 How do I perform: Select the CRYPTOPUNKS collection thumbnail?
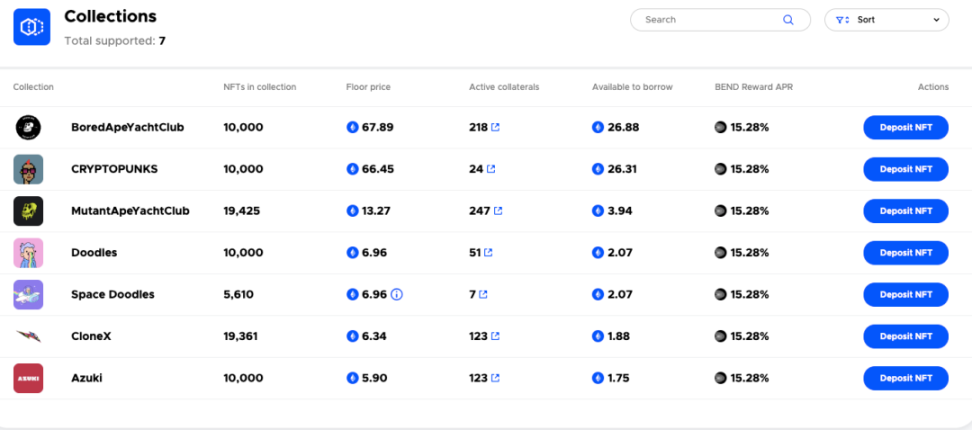(x=28, y=169)
